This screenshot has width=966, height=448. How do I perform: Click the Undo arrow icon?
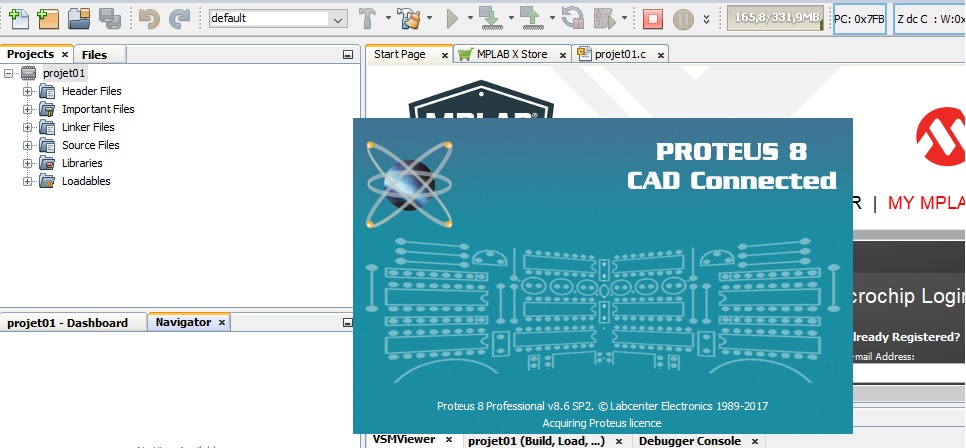tap(148, 18)
